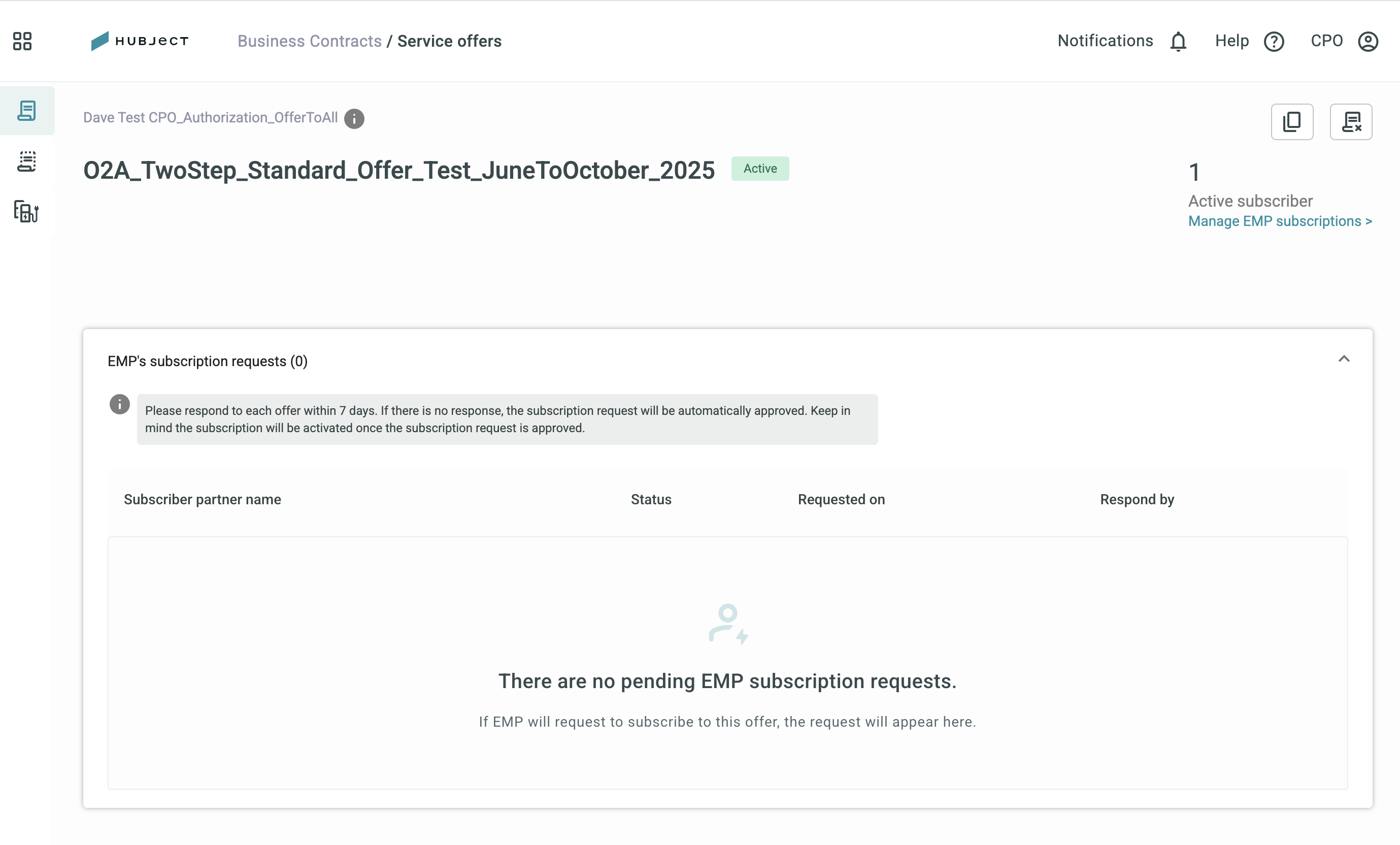Screen dimensions: 1400x845
Task: Click the terminate offer icon button
Action: click(1351, 121)
